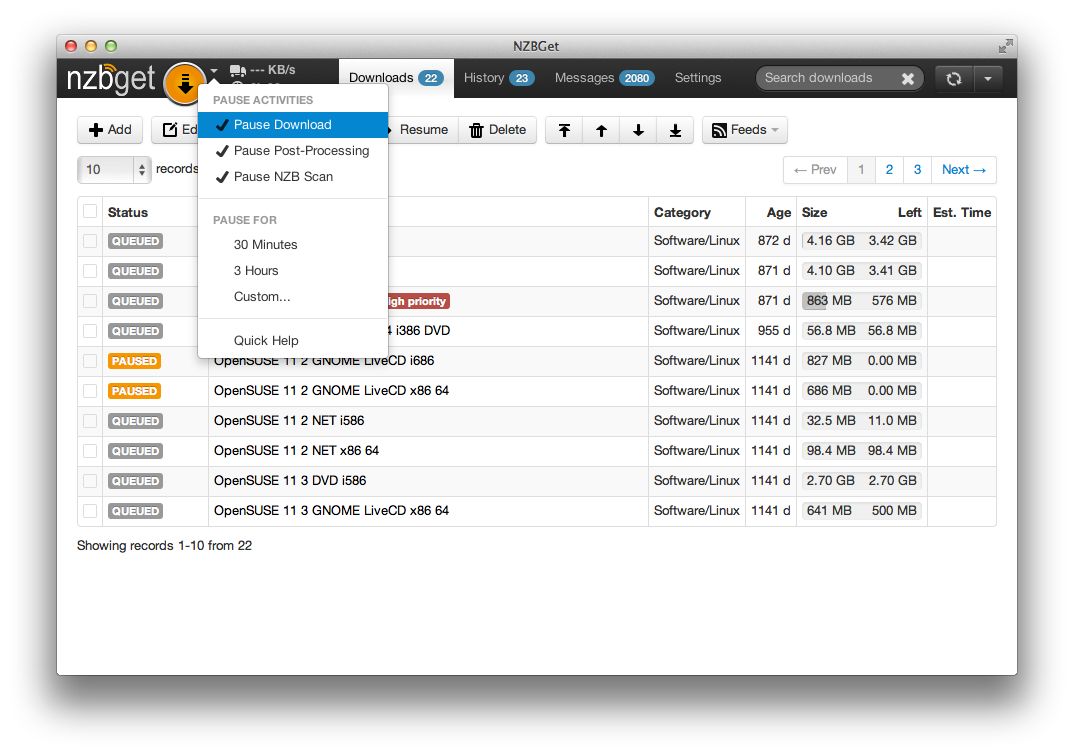The image size is (1074, 754).
Task: Click the Left column header
Action: [x=910, y=212]
